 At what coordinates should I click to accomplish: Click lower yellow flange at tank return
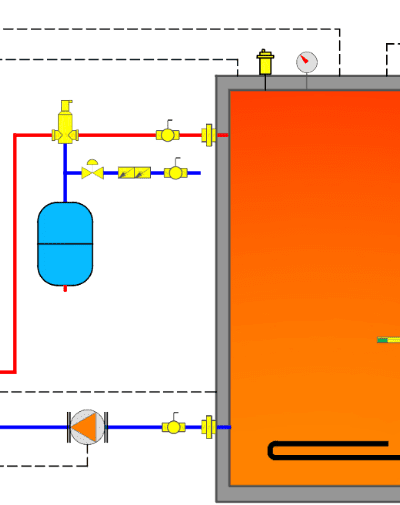tap(209, 427)
